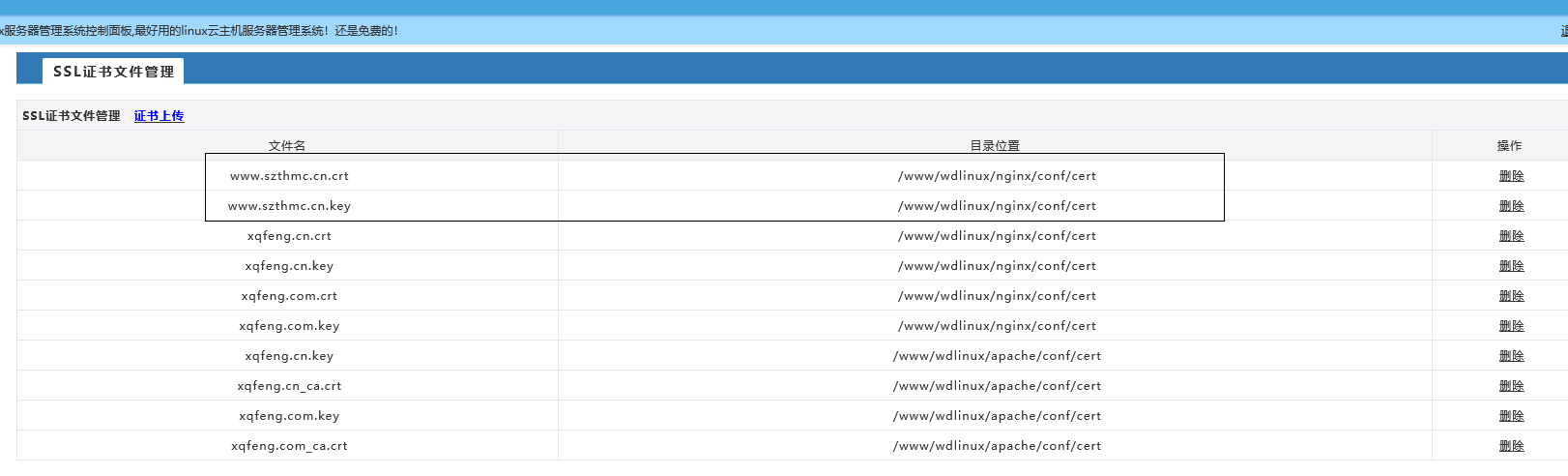Delete the xqfeng.cn.crt certificate
The image size is (1568, 476).
[1511, 236]
